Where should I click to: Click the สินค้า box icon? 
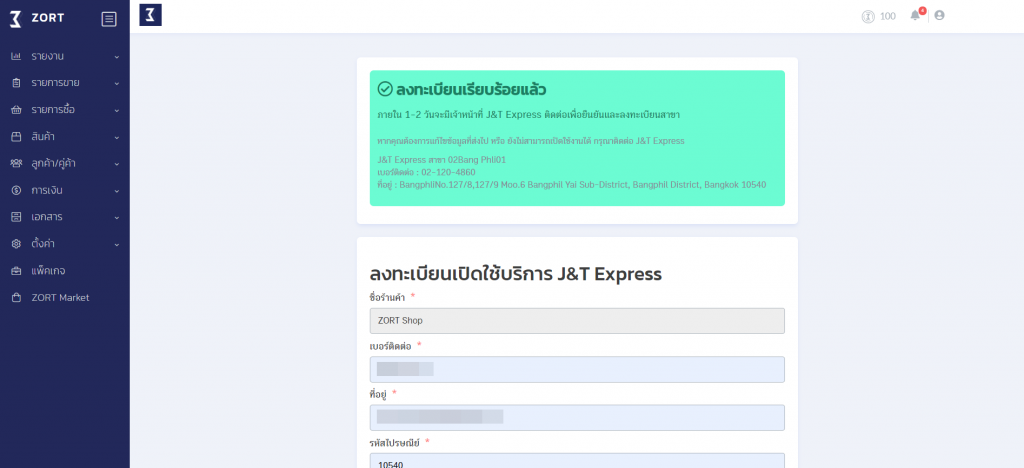(x=16, y=136)
